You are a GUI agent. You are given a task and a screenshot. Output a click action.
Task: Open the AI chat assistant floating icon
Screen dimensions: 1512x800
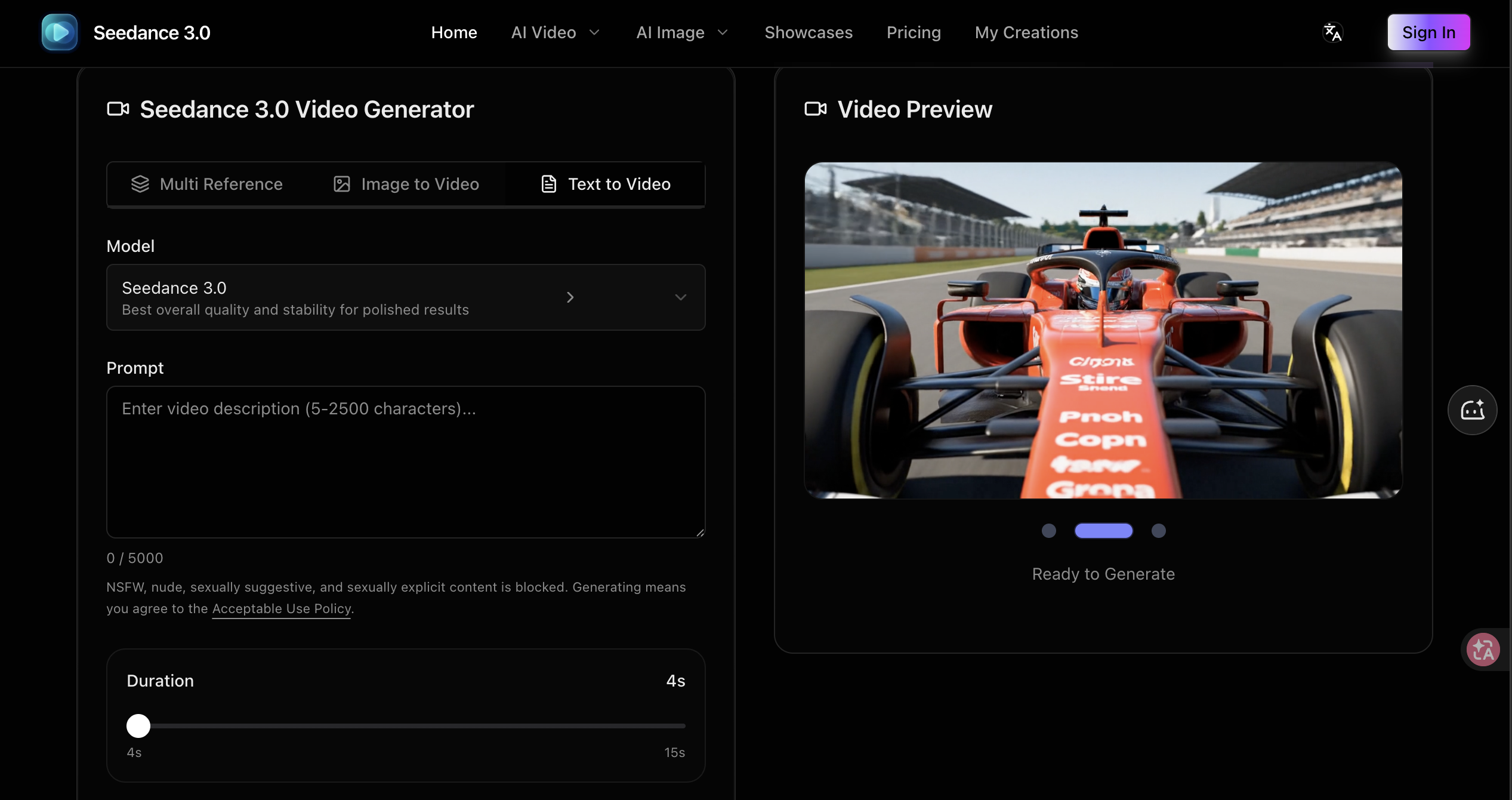coord(1472,410)
